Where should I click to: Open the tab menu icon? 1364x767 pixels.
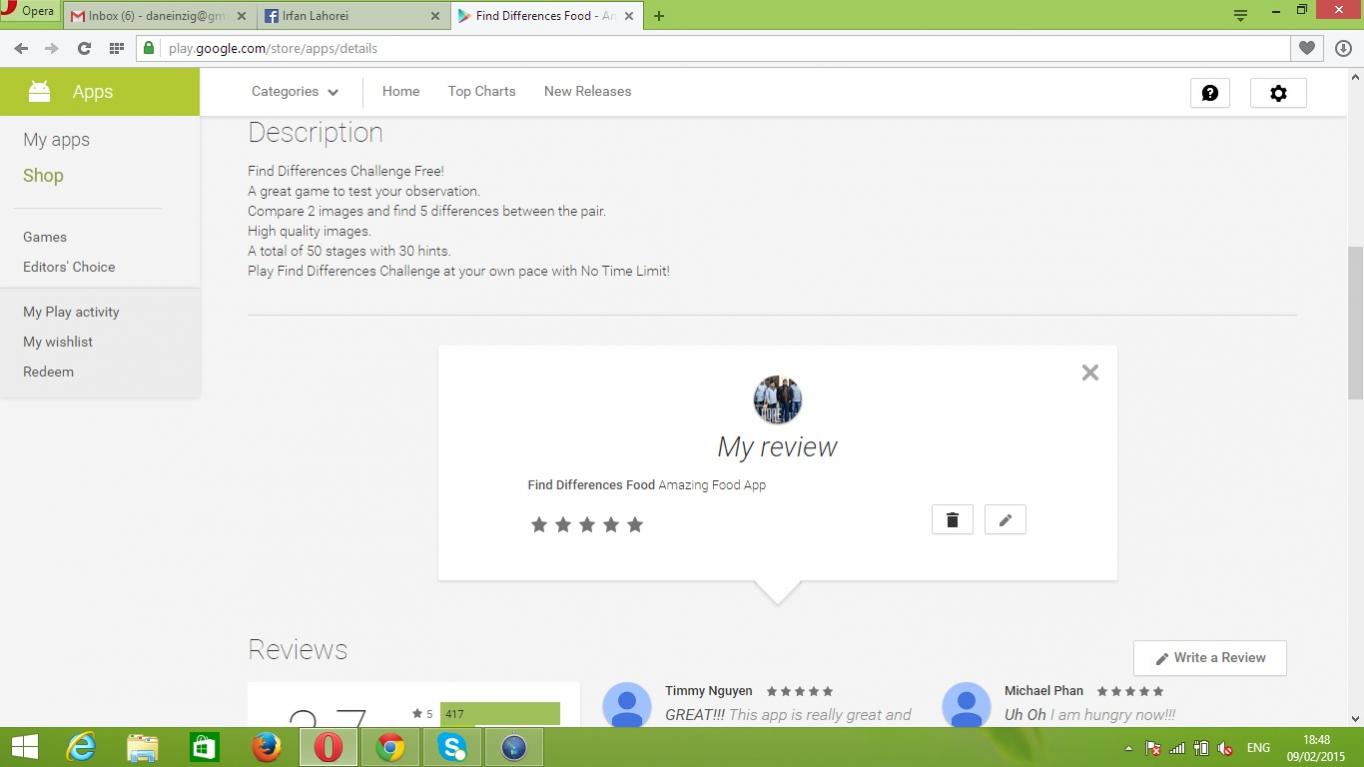pos(1240,14)
